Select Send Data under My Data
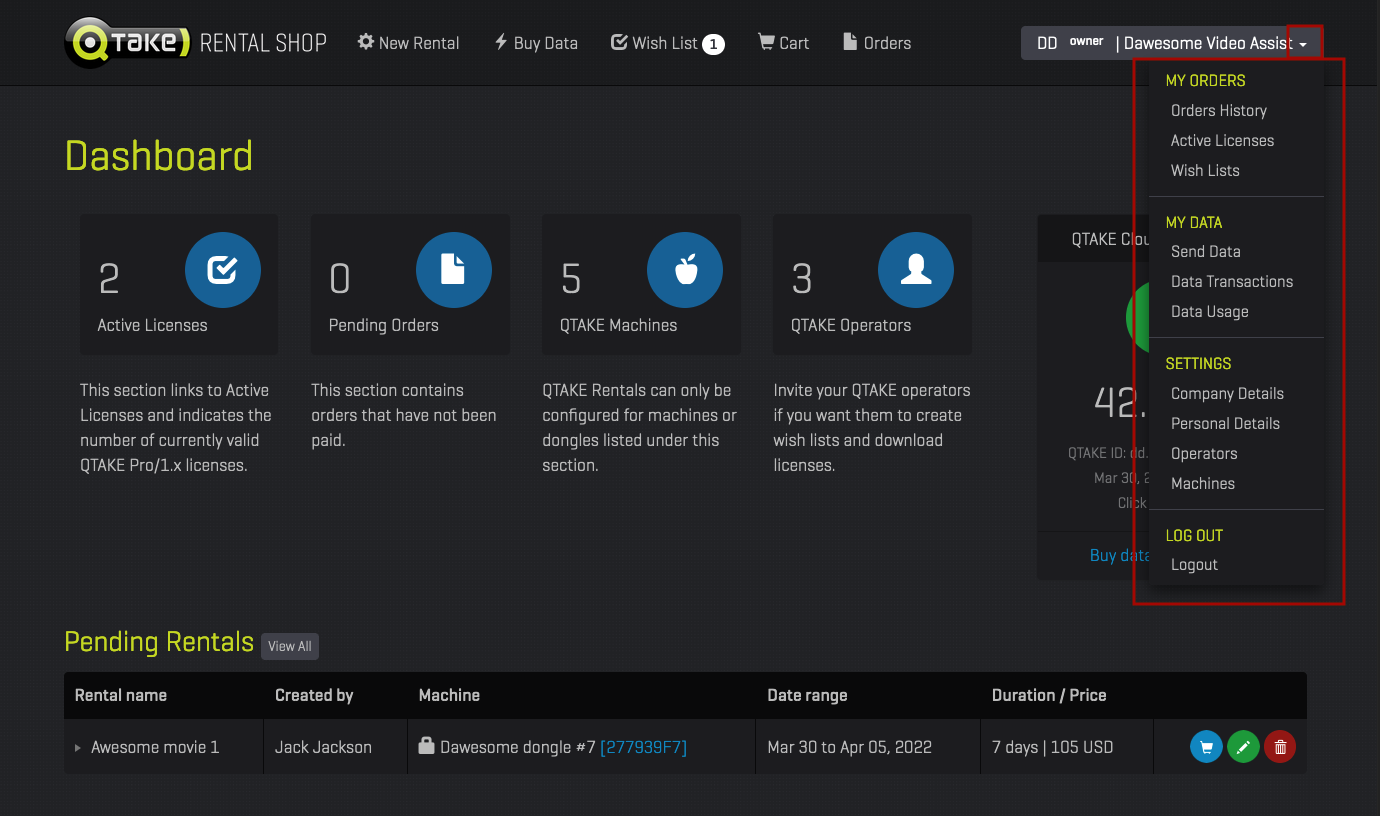1380x816 pixels. click(x=1205, y=252)
